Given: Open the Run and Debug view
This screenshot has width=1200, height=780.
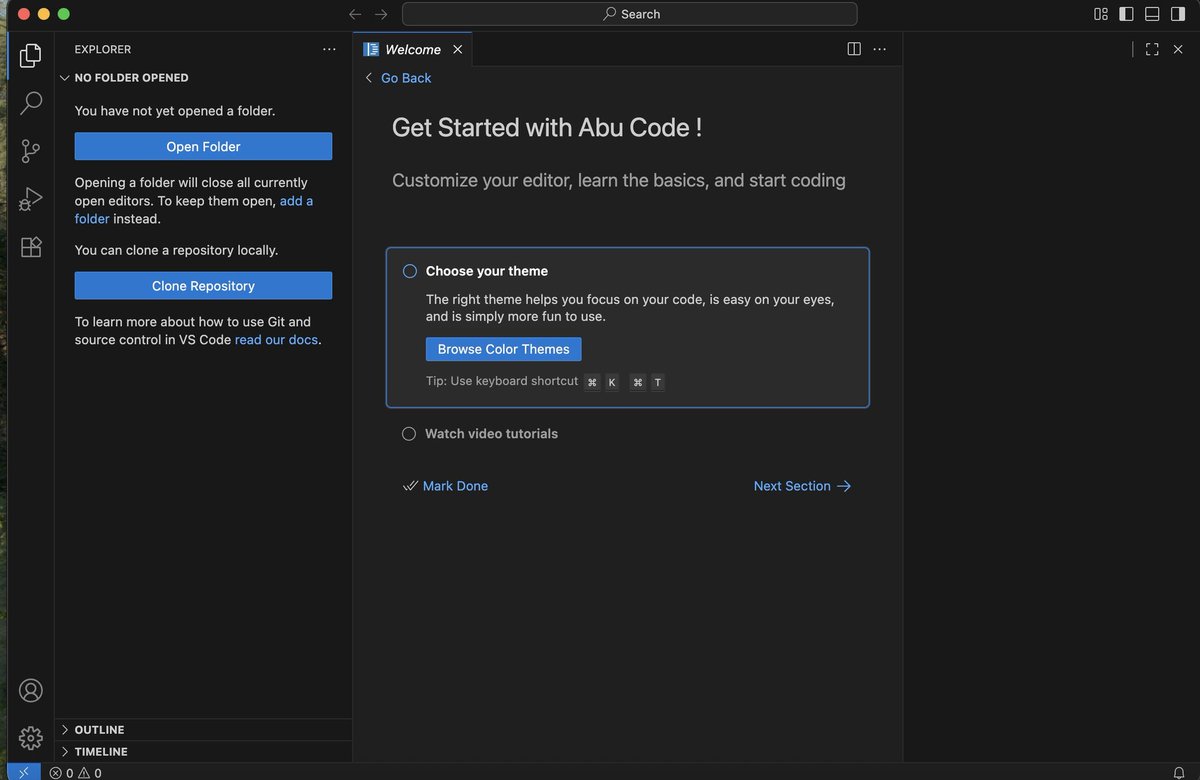Looking at the screenshot, I should click(x=31, y=199).
